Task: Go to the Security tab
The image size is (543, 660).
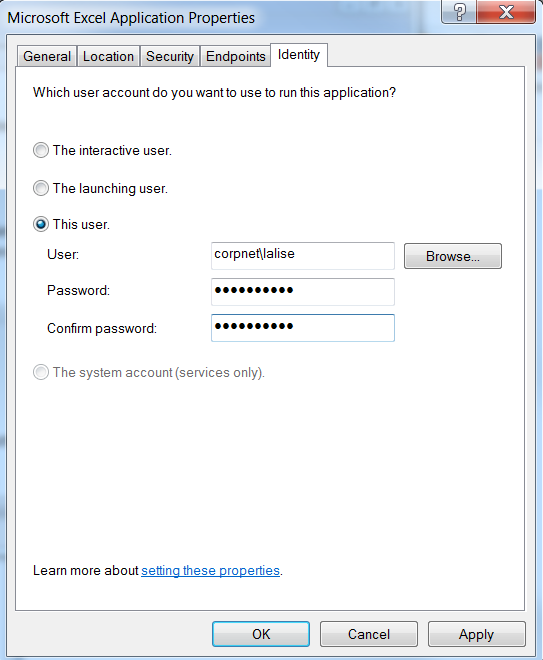Action: point(170,56)
